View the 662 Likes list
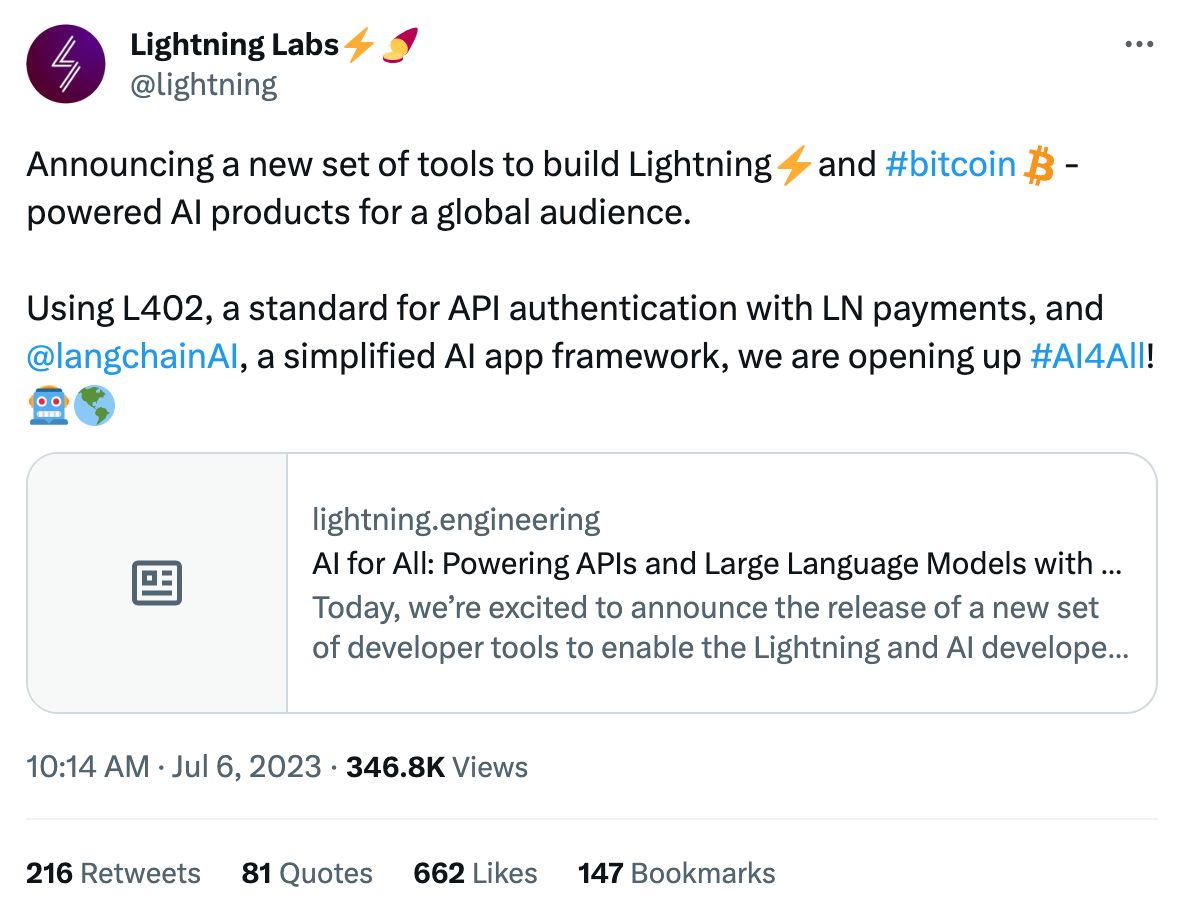Image resolution: width=1188 pixels, height=920 pixels. pyautogui.click(x=475, y=873)
